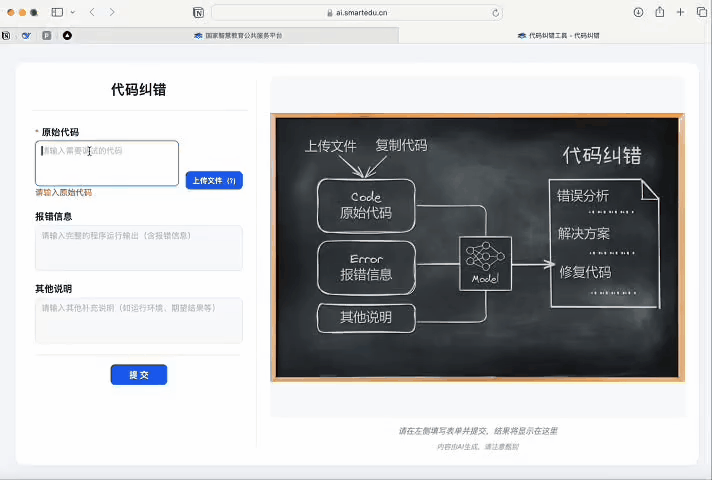Open the pinned black circle tab
This screenshot has width=712, height=480.
67,35
